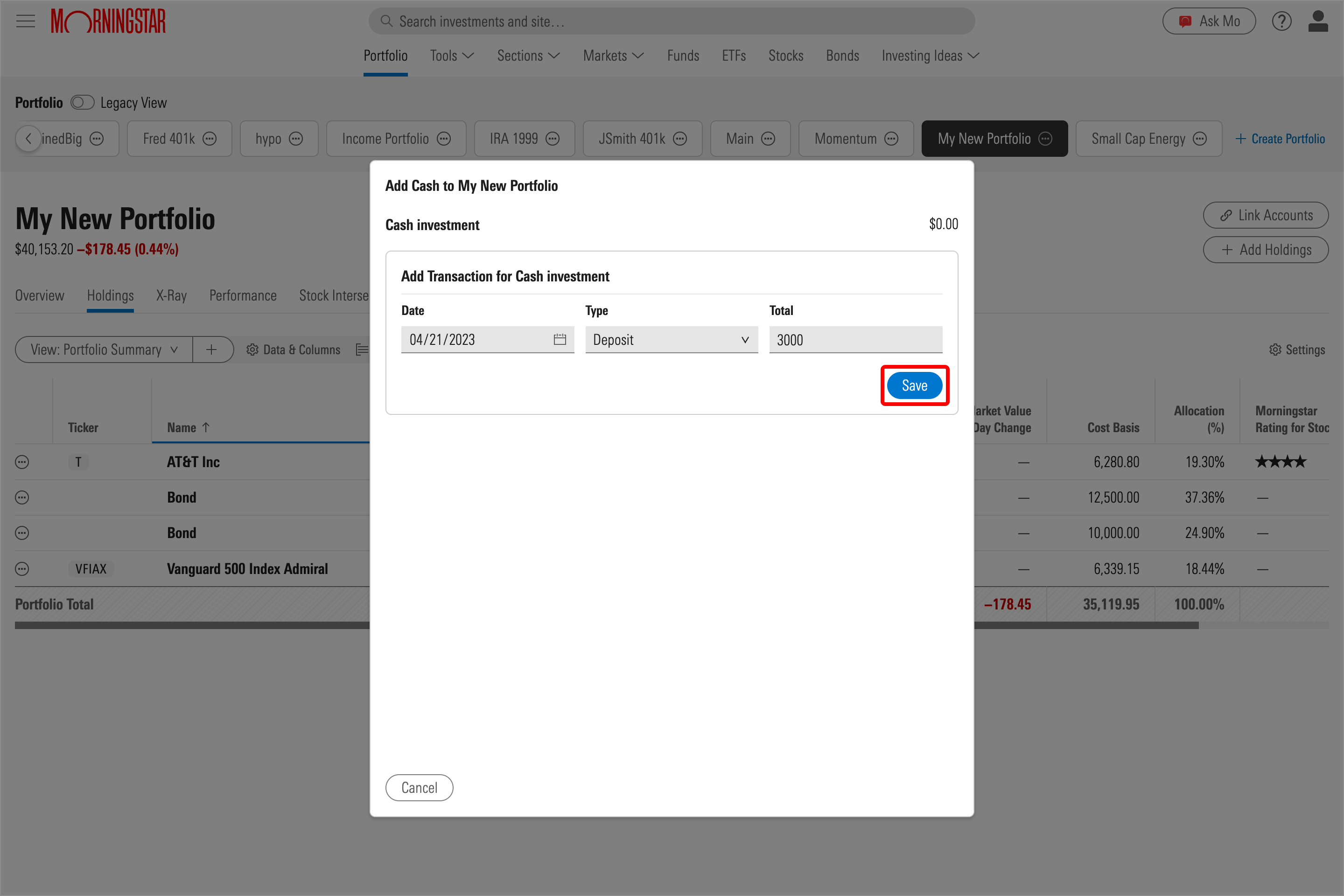Focus the search investments field
1344x896 pixels.
(x=672, y=21)
